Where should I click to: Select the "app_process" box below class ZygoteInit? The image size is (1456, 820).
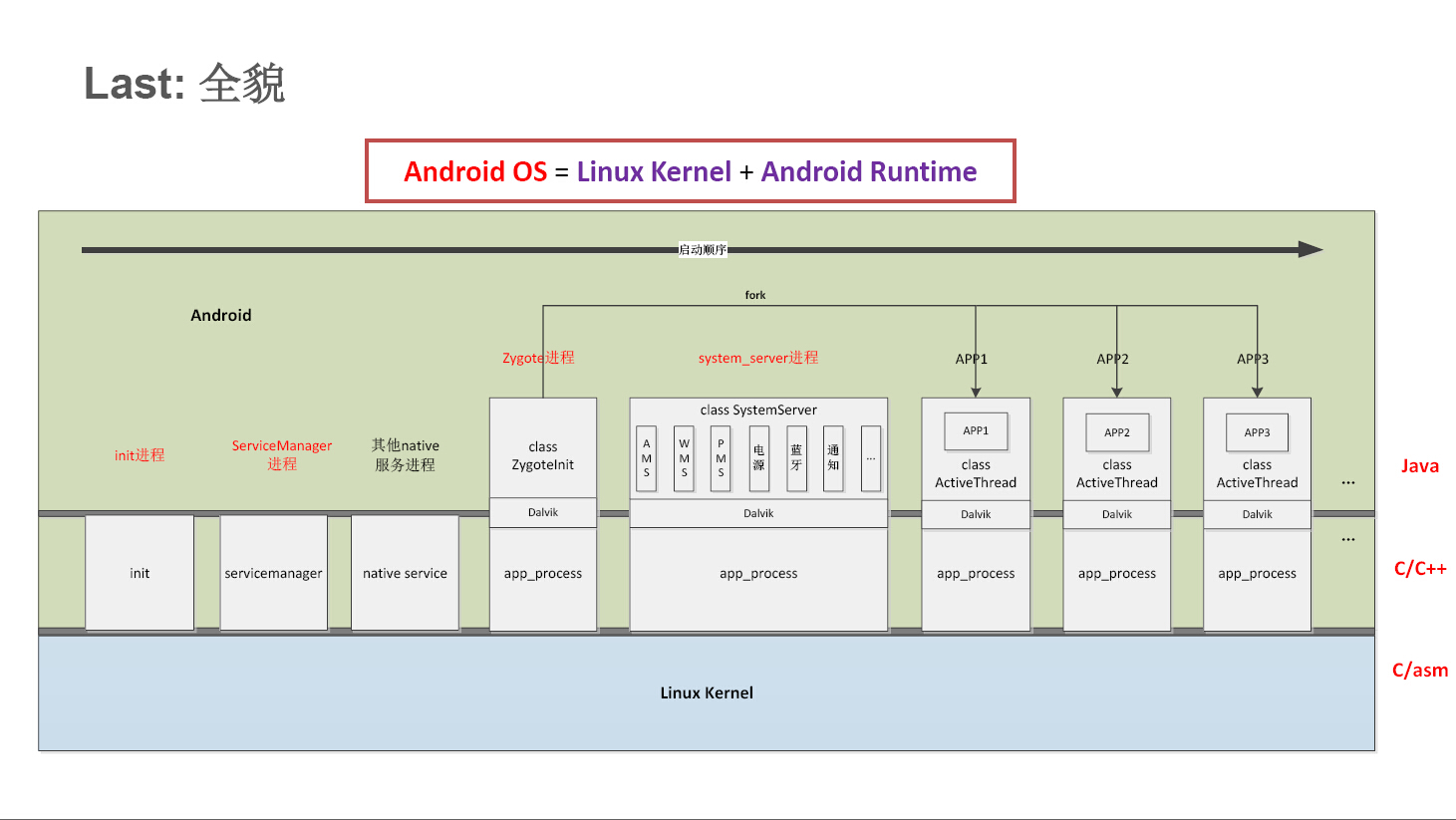tap(543, 579)
